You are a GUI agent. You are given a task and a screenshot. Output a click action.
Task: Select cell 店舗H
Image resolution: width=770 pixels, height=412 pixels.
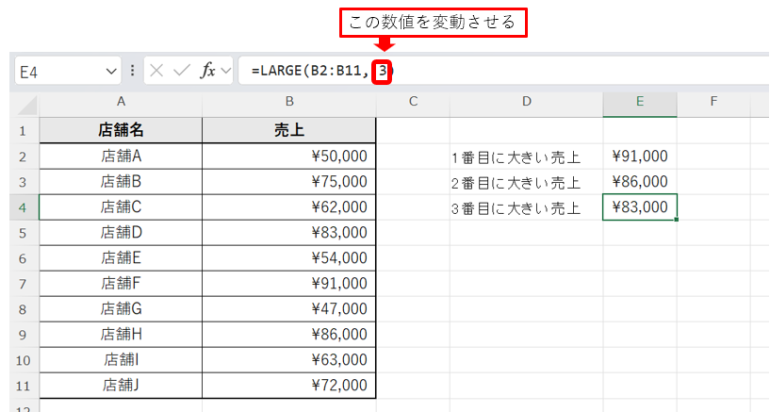click(x=121, y=335)
